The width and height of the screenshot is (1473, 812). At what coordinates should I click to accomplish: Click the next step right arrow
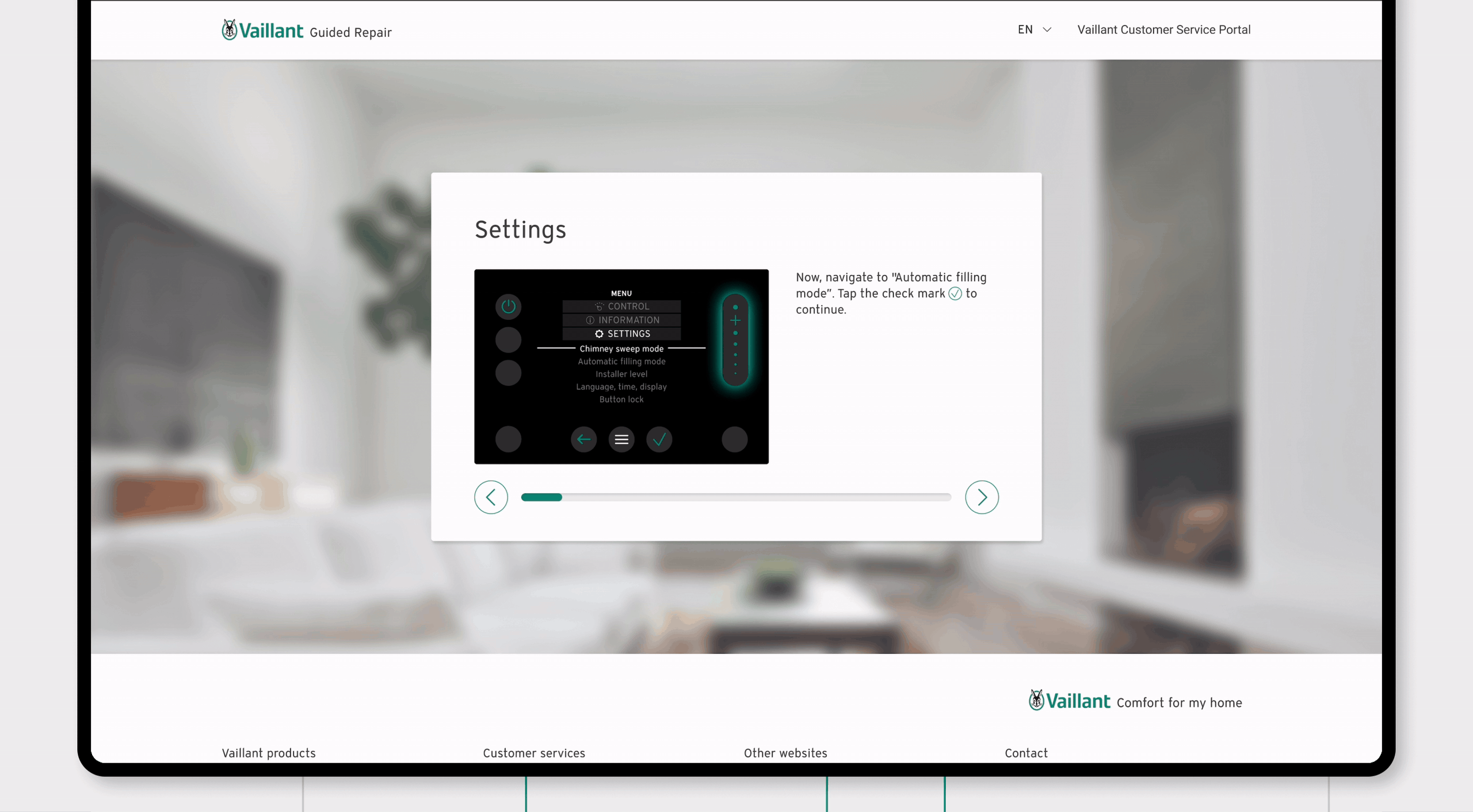pyautogui.click(x=981, y=497)
